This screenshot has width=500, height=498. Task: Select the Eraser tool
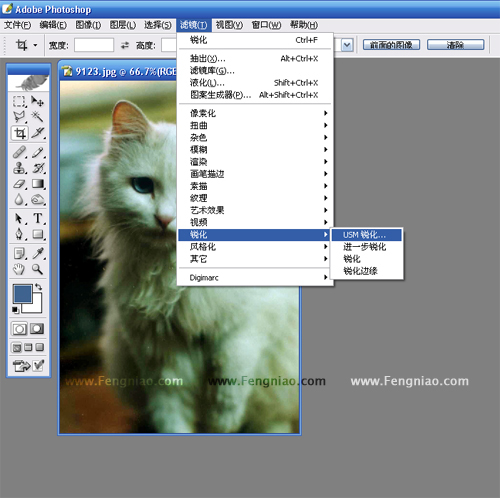pyautogui.click(x=19, y=184)
